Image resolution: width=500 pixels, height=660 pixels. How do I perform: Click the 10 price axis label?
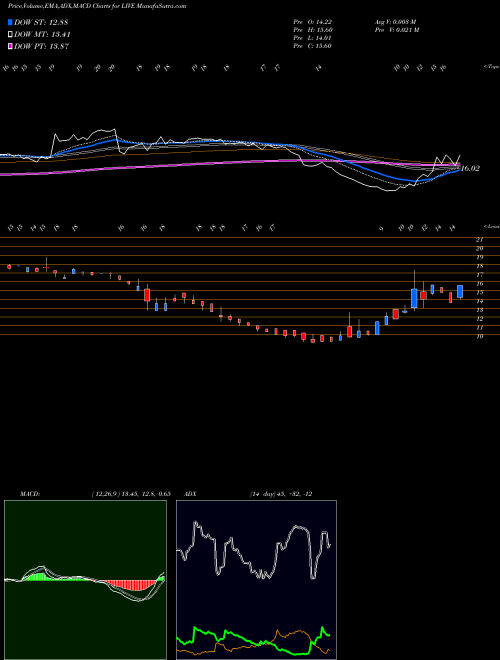(x=479, y=336)
